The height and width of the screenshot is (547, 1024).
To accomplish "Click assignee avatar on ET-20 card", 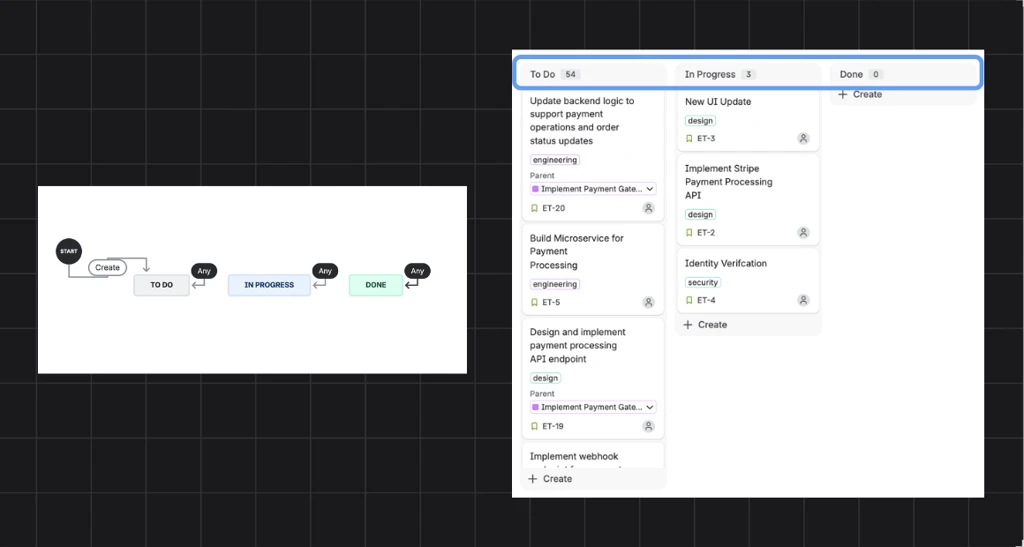I will pos(648,208).
